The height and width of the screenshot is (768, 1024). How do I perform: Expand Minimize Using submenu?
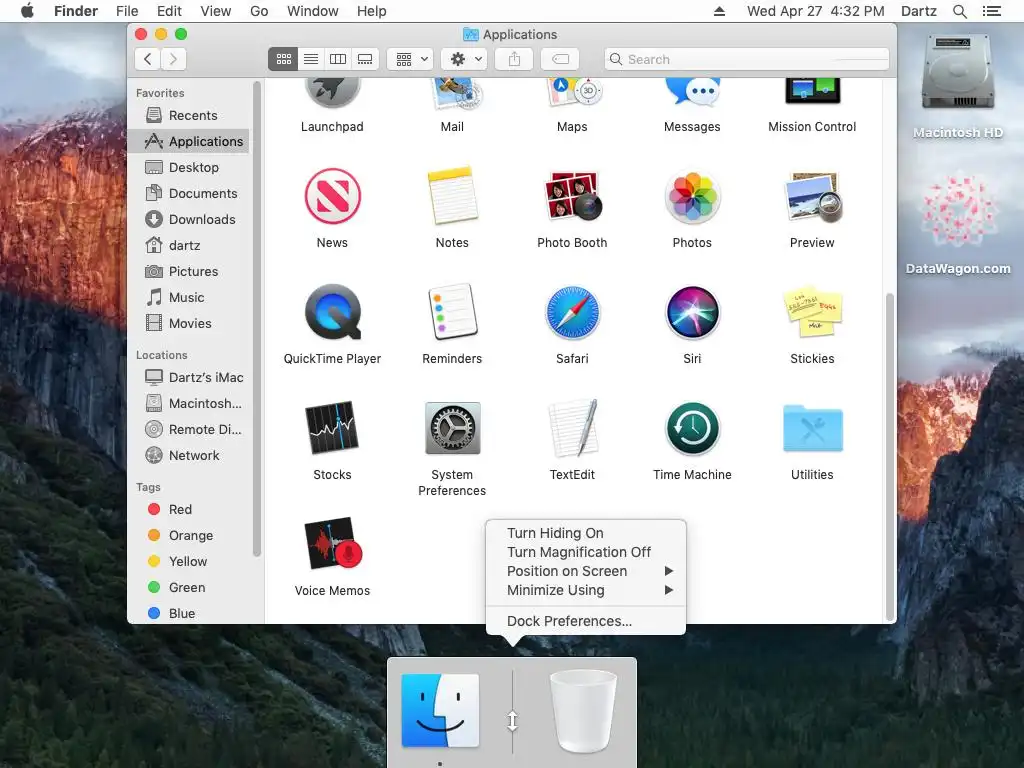tap(586, 590)
